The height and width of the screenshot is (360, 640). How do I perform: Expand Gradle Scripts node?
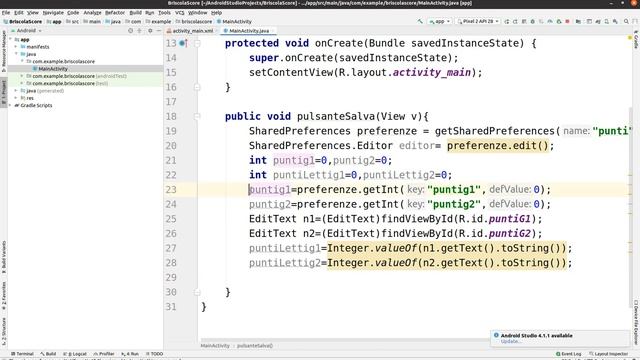[11, 106]
